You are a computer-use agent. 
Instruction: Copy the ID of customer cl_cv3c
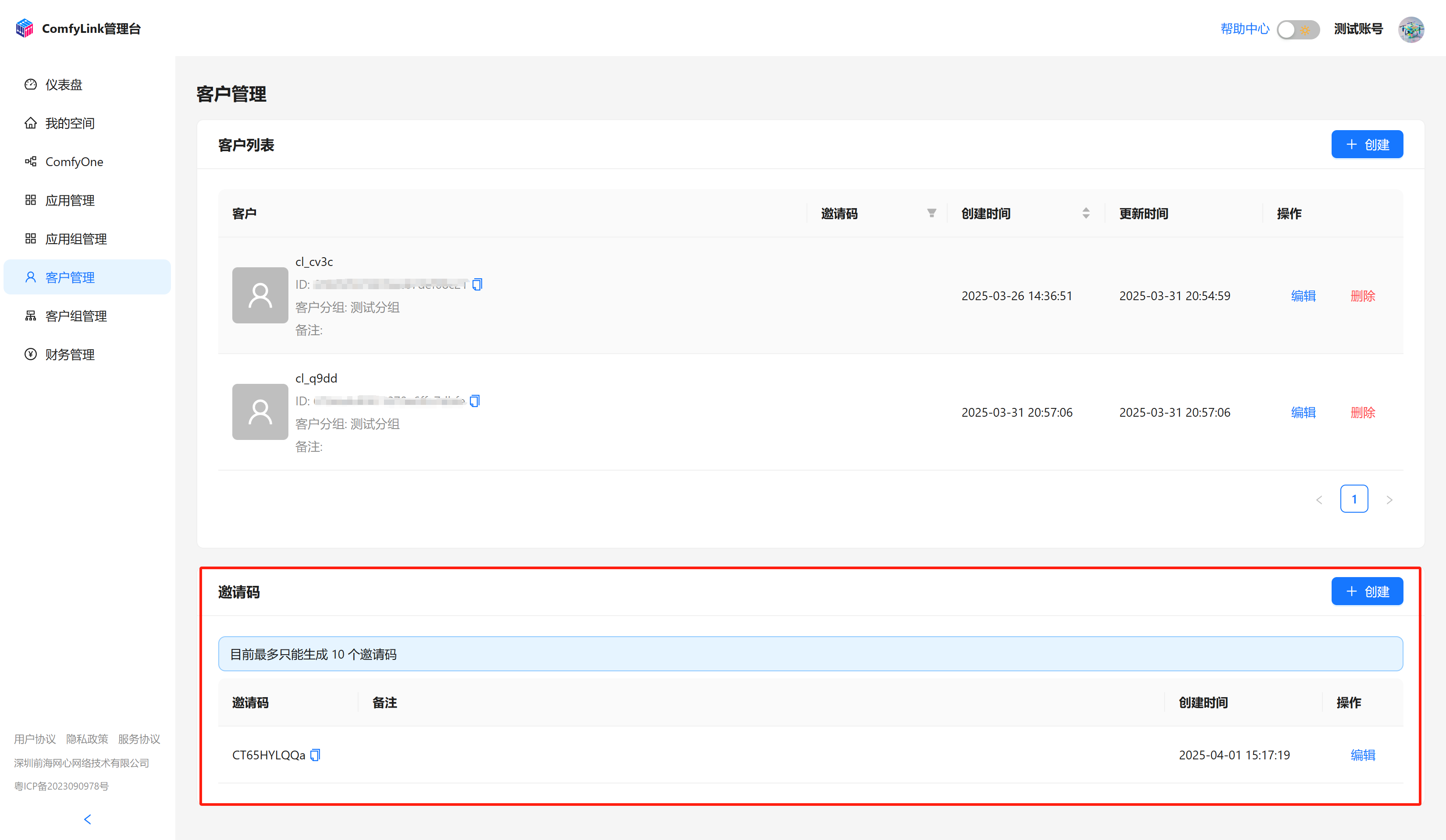477,284
